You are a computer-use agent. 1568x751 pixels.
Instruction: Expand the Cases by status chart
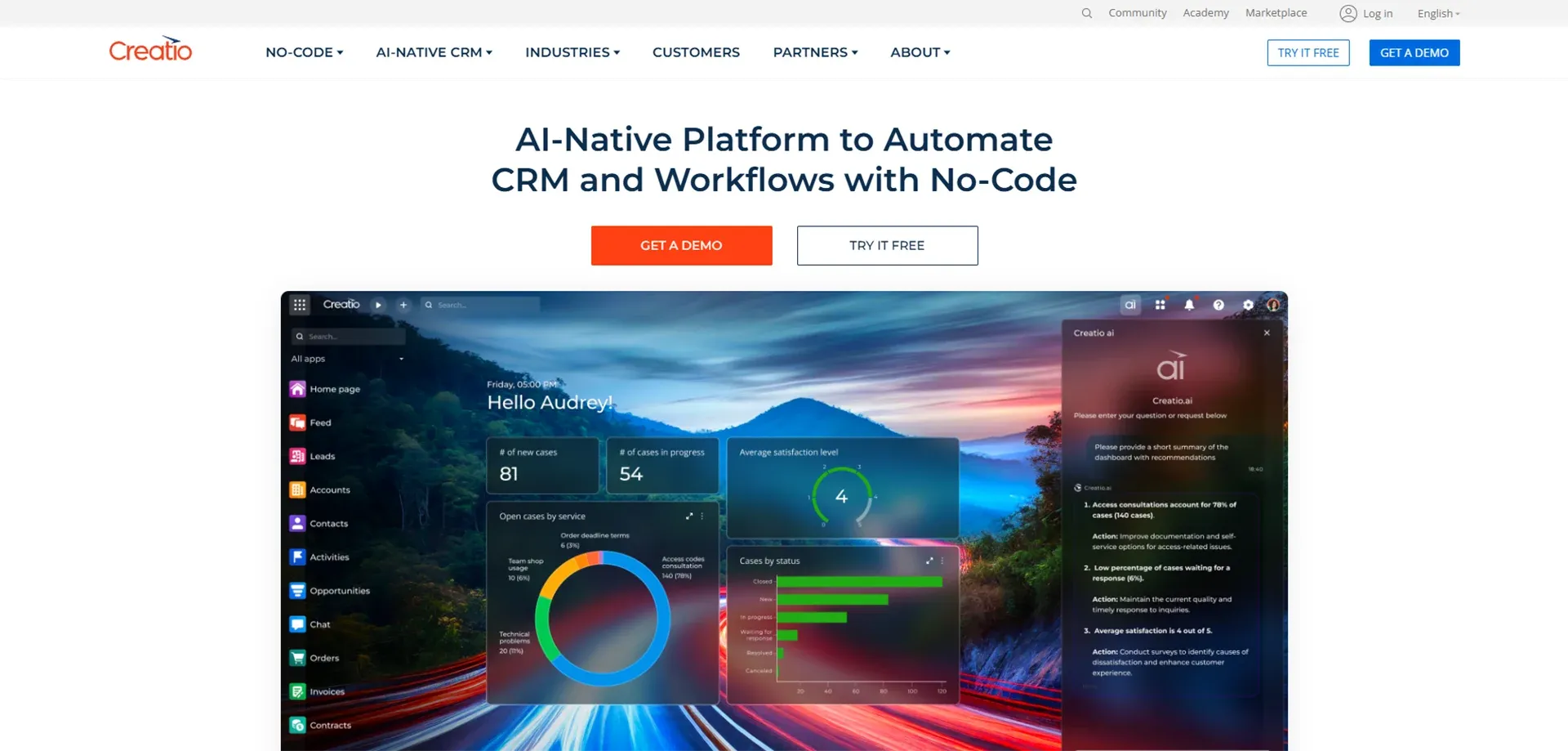pyautogui.click(x=929, y=561)
